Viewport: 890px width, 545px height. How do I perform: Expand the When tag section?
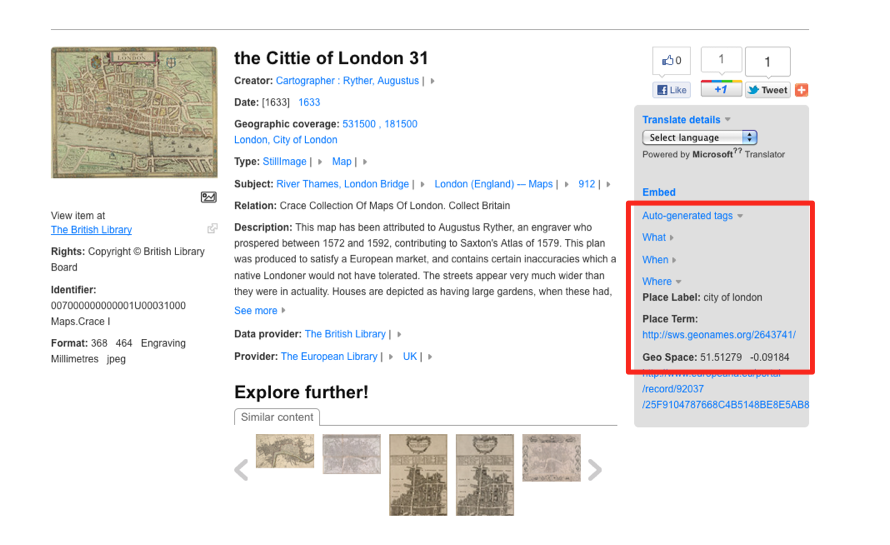coord(659,260)
